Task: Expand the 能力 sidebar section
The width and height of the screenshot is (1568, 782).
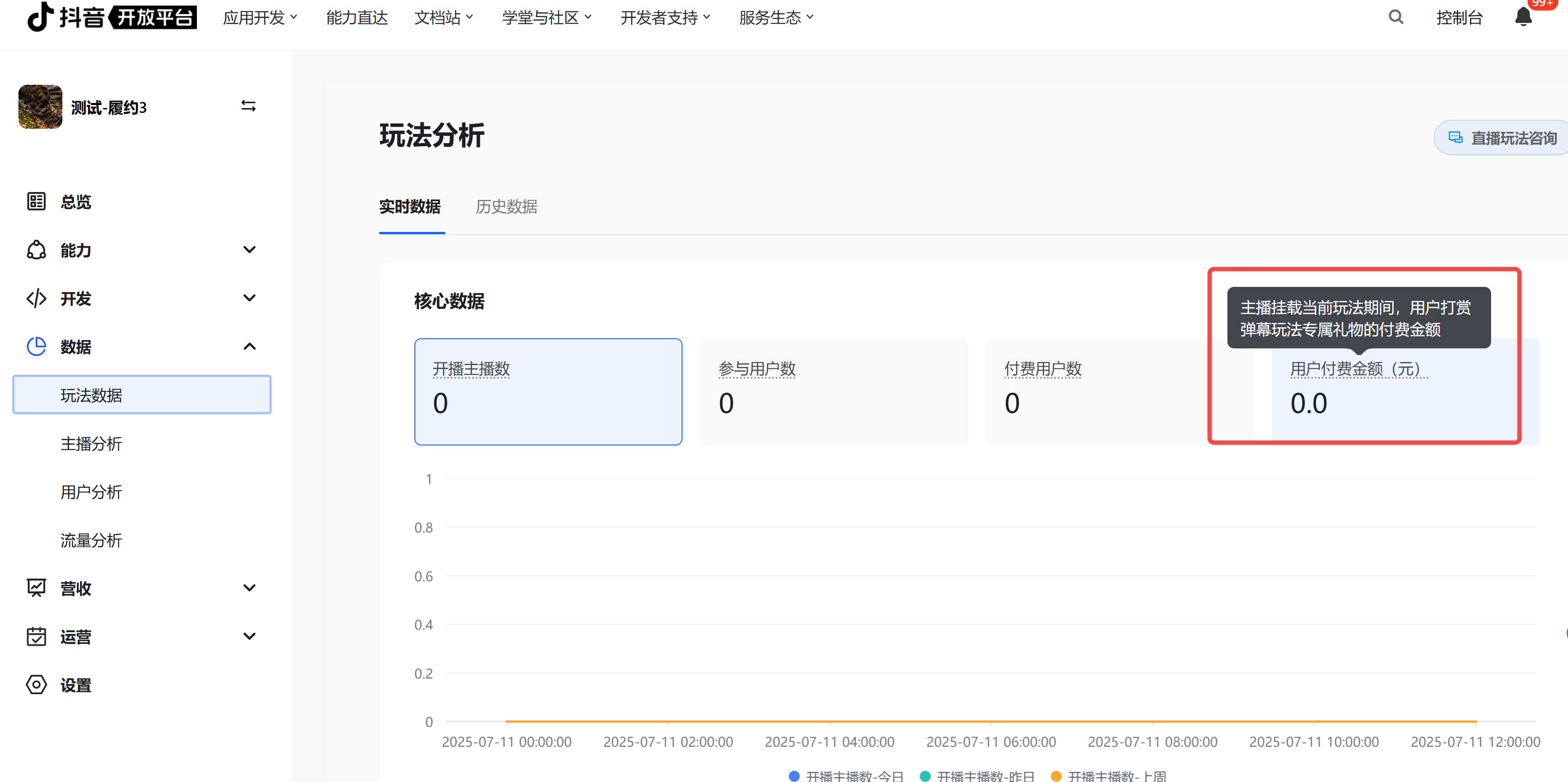Action: point(249,250)
